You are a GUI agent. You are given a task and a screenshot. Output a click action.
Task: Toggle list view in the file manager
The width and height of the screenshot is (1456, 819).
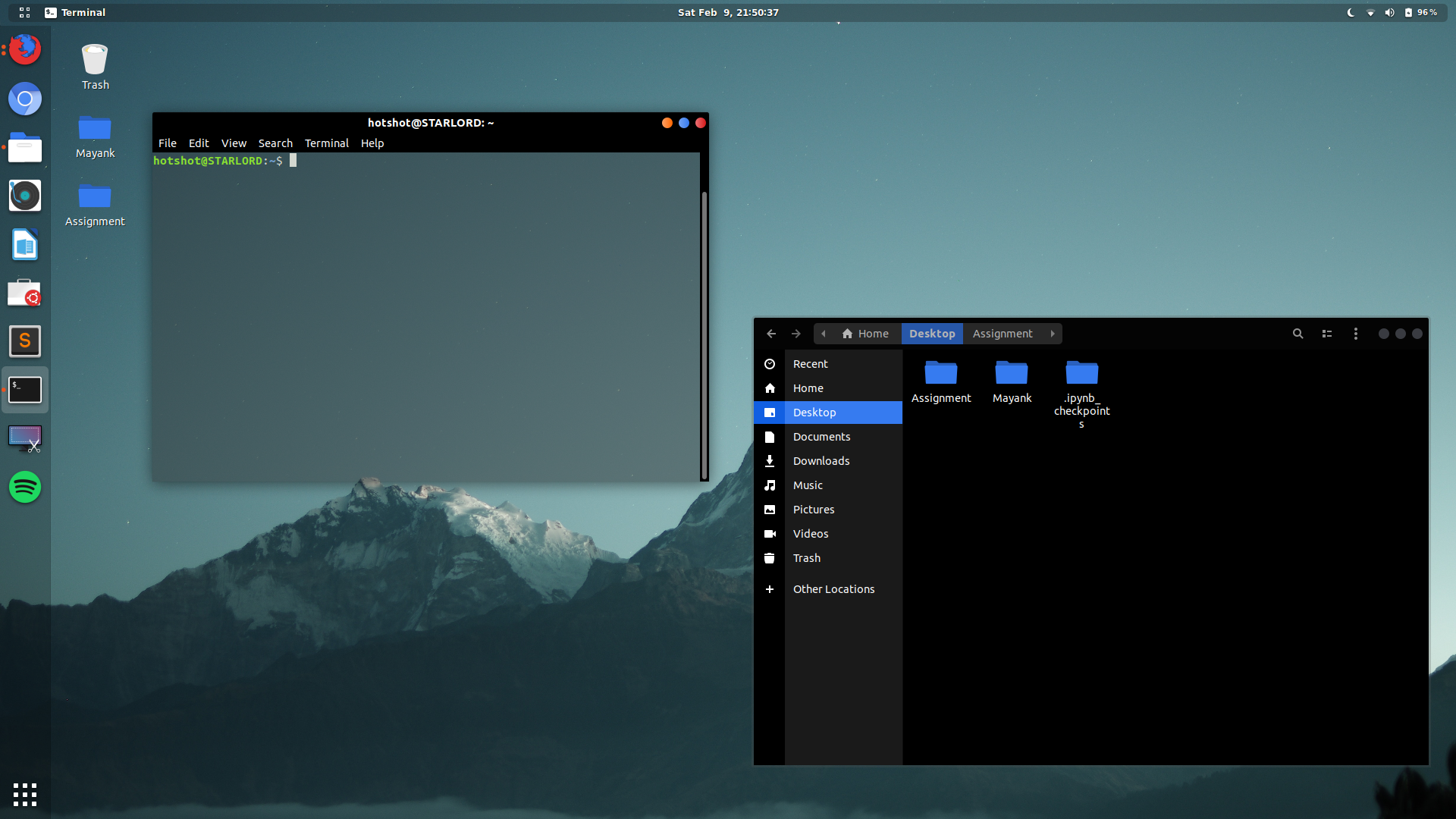(1326, 334)
